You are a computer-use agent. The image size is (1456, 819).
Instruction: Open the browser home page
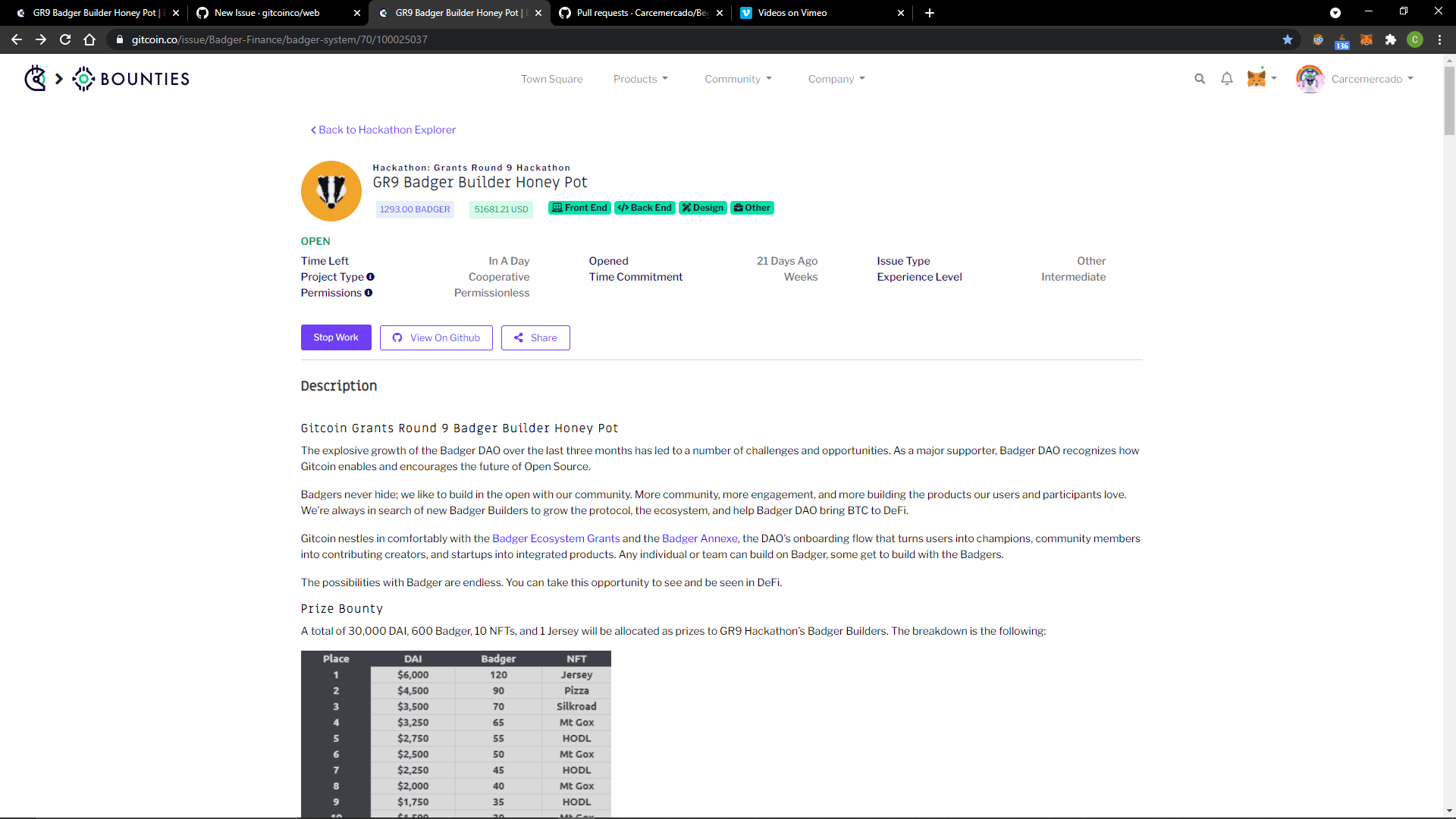click(89, 39)
